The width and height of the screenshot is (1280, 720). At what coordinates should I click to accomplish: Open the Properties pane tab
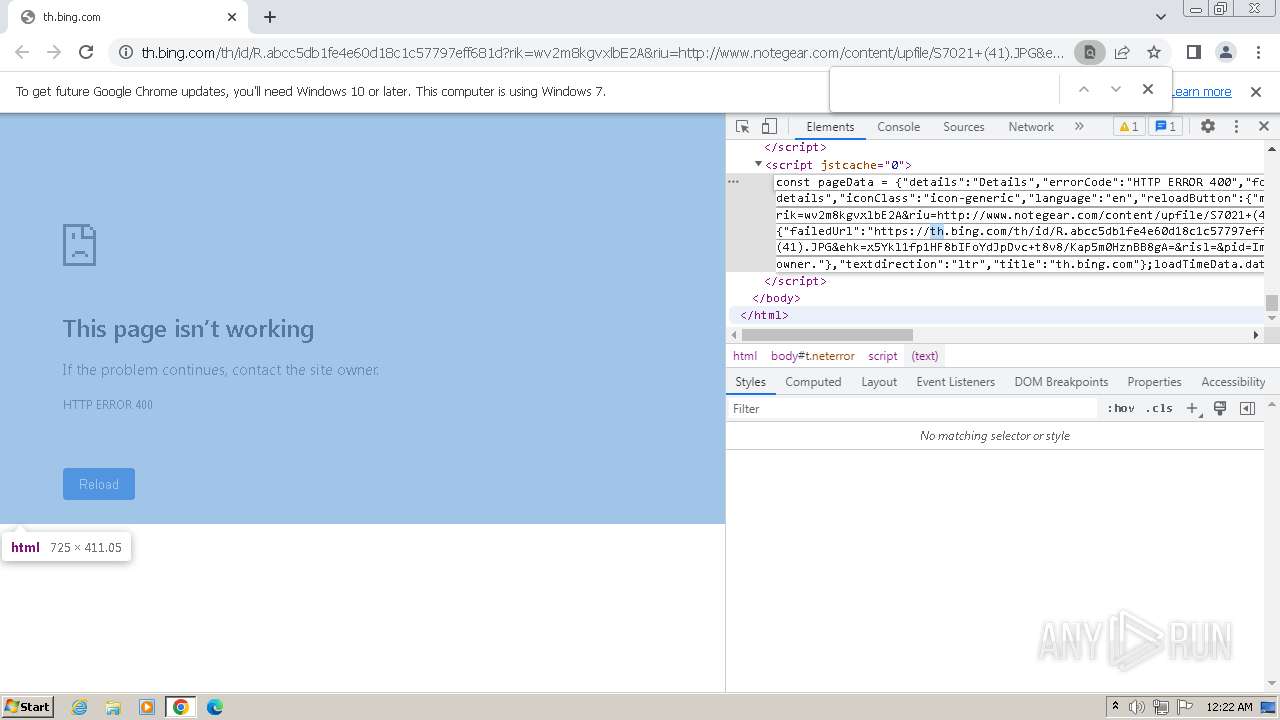point(1154,382)
